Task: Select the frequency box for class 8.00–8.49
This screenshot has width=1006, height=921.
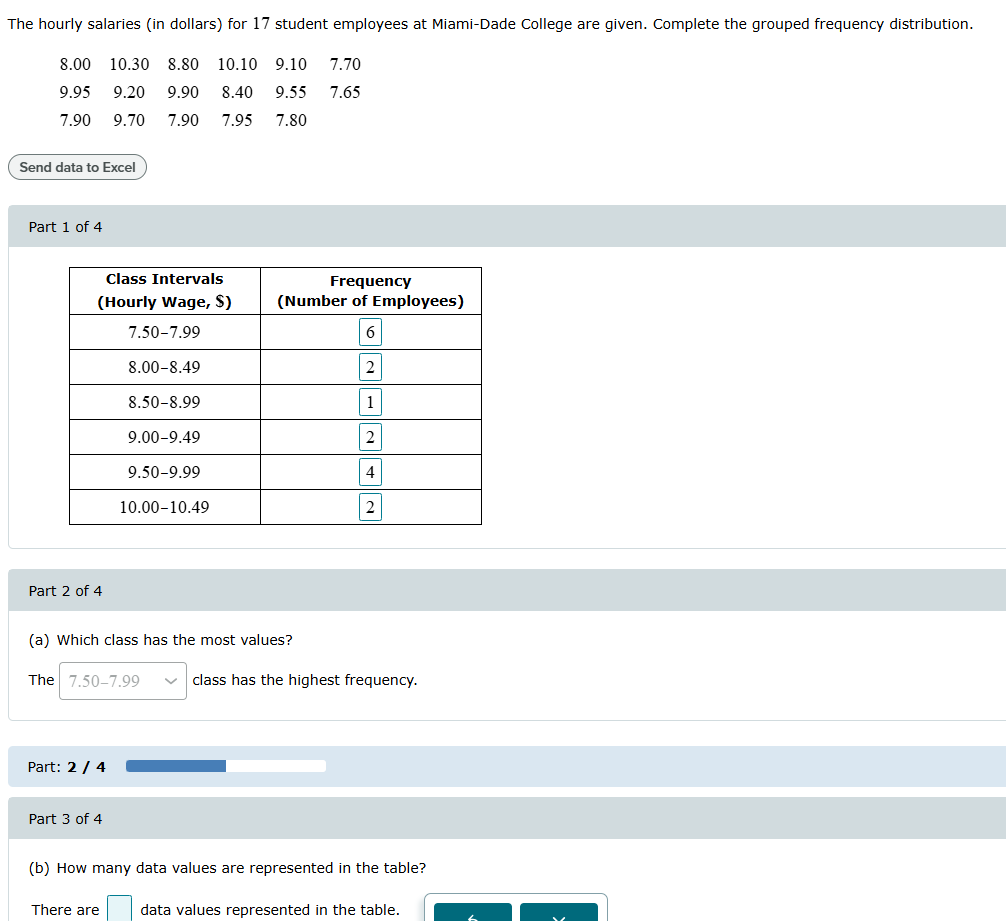Action: coord(370,366)
